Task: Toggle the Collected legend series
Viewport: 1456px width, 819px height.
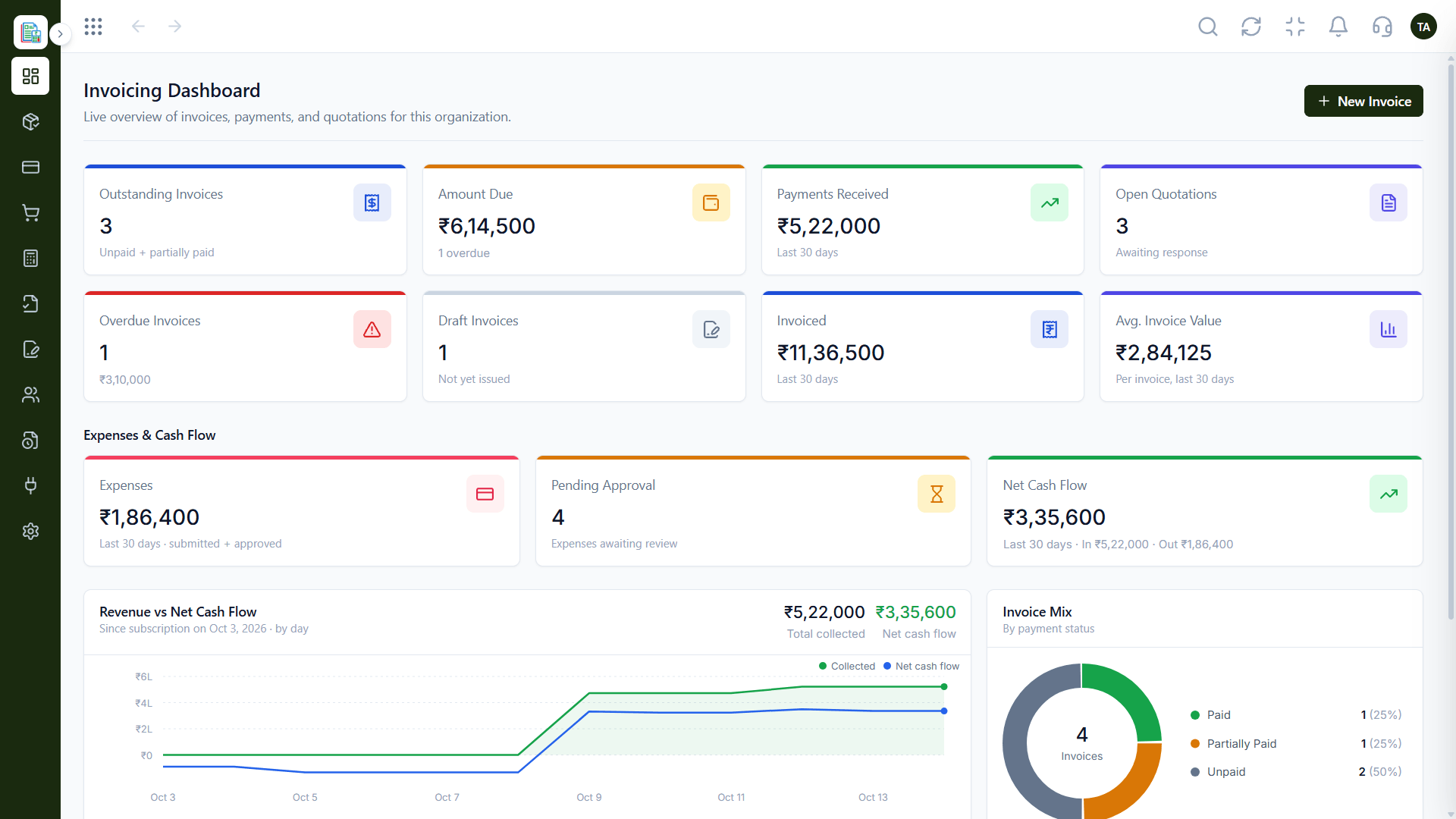Action: click(x=847, y=666)
